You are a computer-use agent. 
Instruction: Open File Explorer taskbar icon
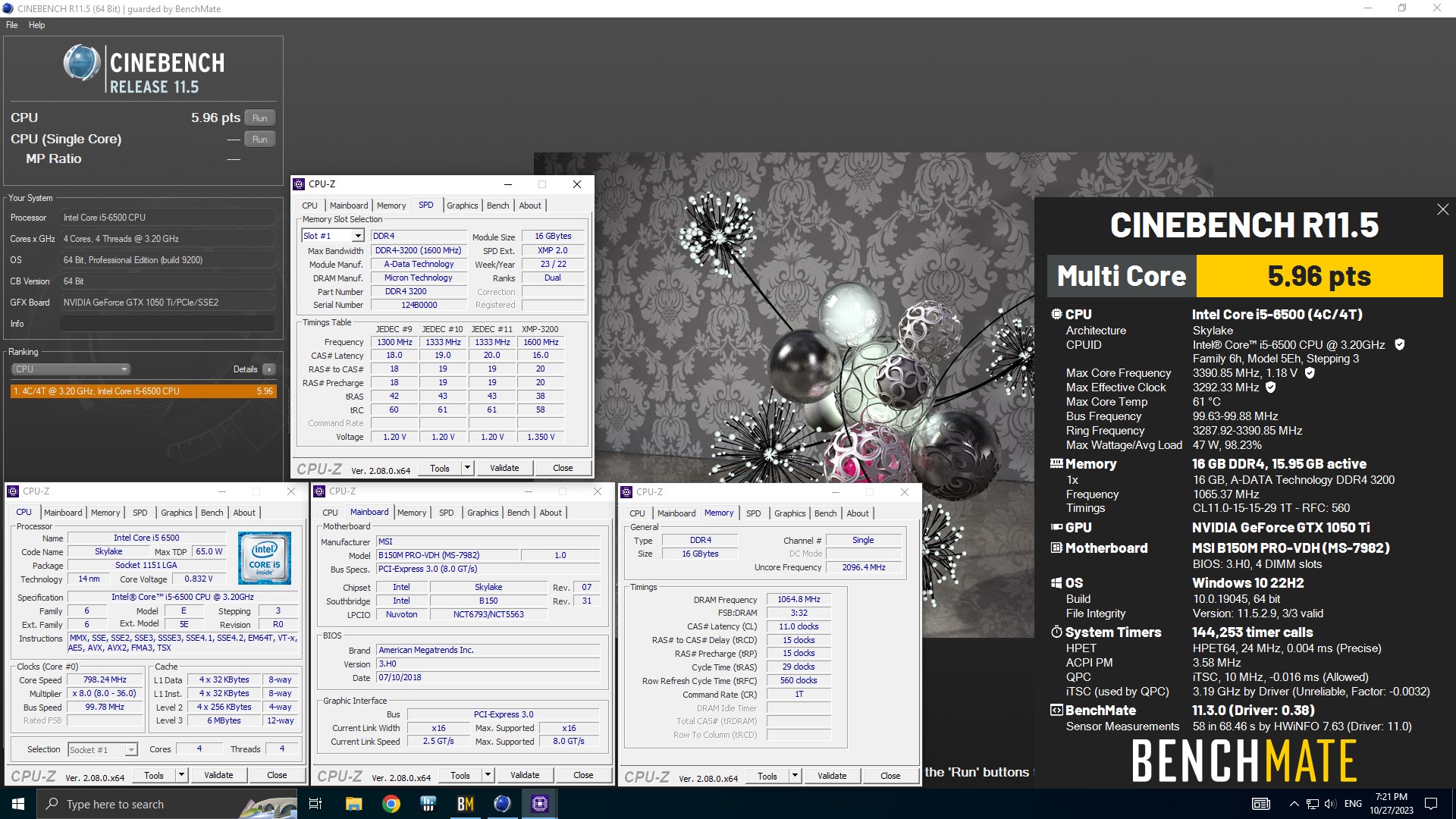coord(353,804)
